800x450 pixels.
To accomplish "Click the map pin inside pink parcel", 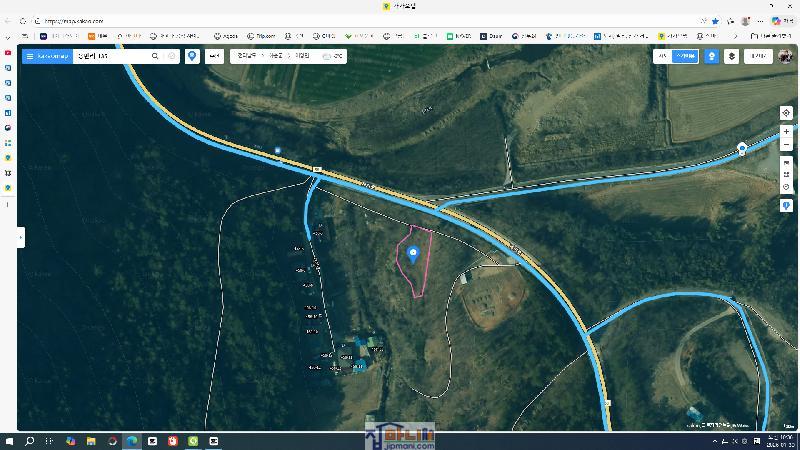I will coord(412,253).
